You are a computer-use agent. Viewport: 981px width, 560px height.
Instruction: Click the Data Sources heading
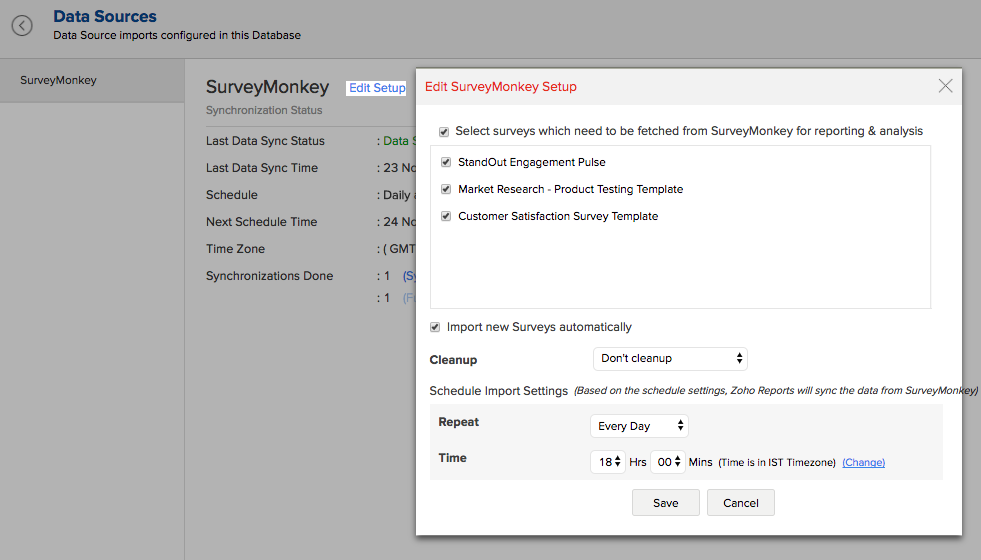pos(105,16)
